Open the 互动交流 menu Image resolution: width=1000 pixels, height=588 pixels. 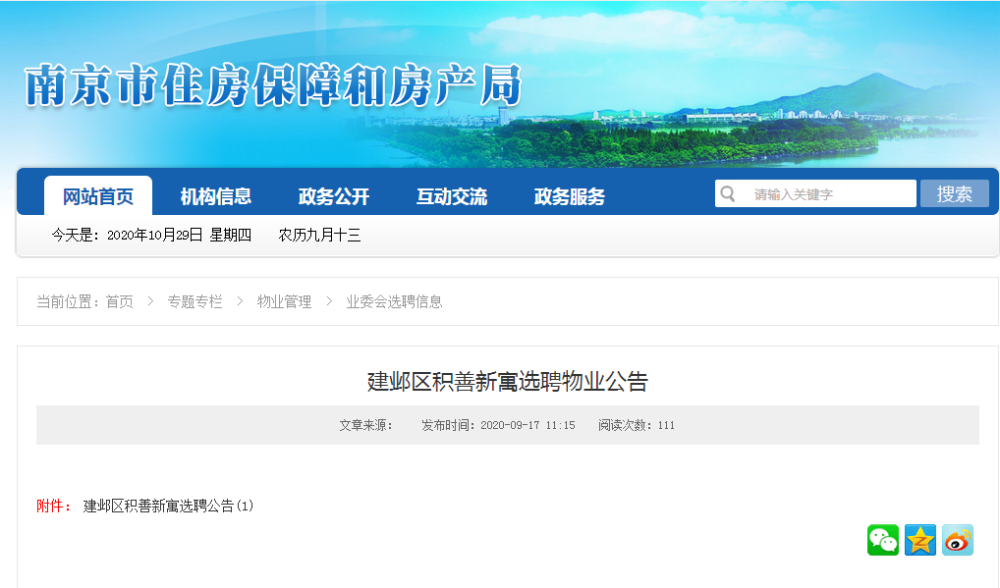click(x=450, y=196)
